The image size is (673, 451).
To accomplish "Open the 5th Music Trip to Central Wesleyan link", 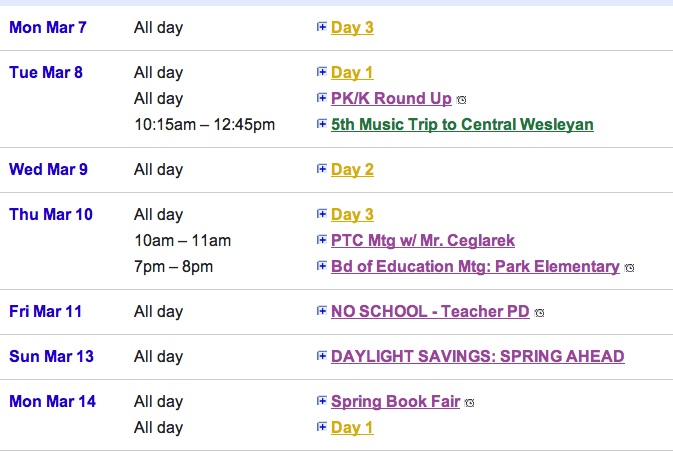I will click(462, 124).
